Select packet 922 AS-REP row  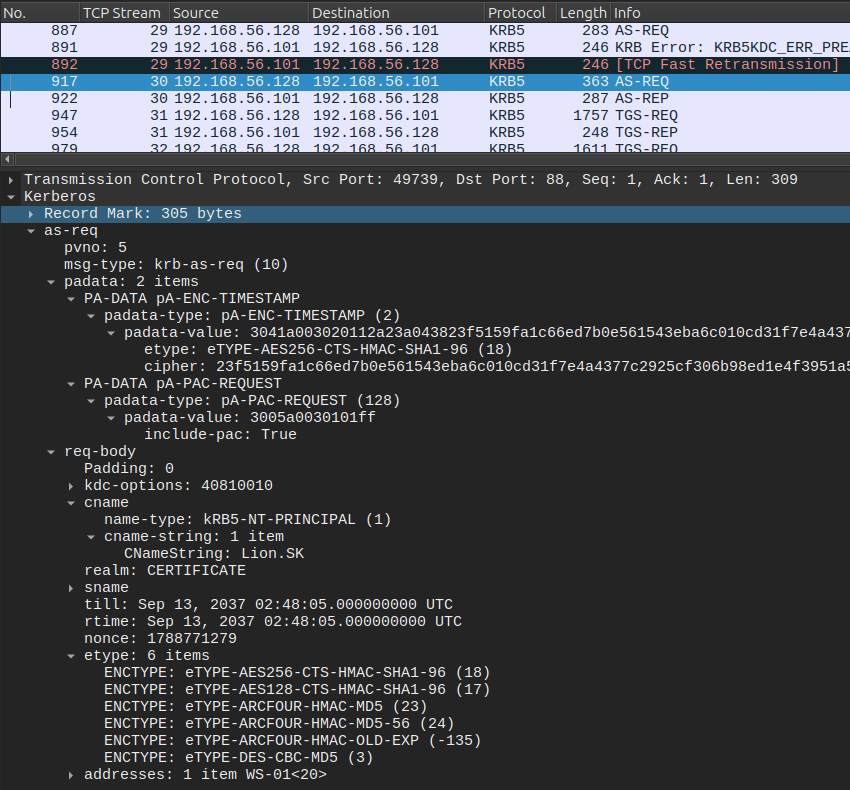click(x=400, y=99)
